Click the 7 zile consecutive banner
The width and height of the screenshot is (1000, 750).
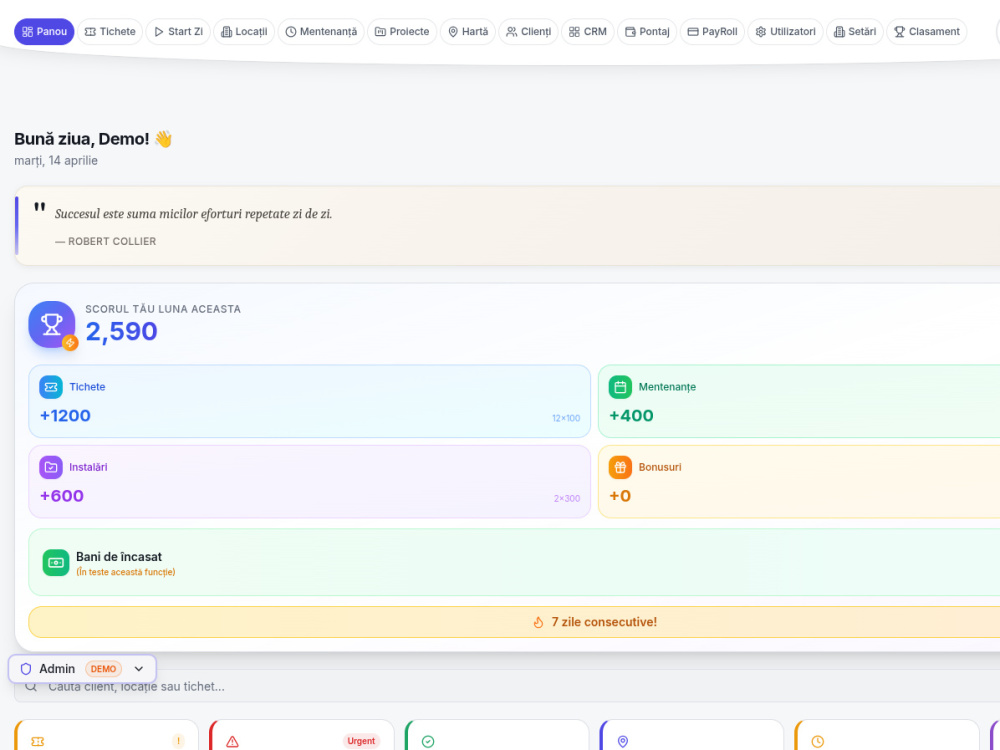tap(514, 622)
